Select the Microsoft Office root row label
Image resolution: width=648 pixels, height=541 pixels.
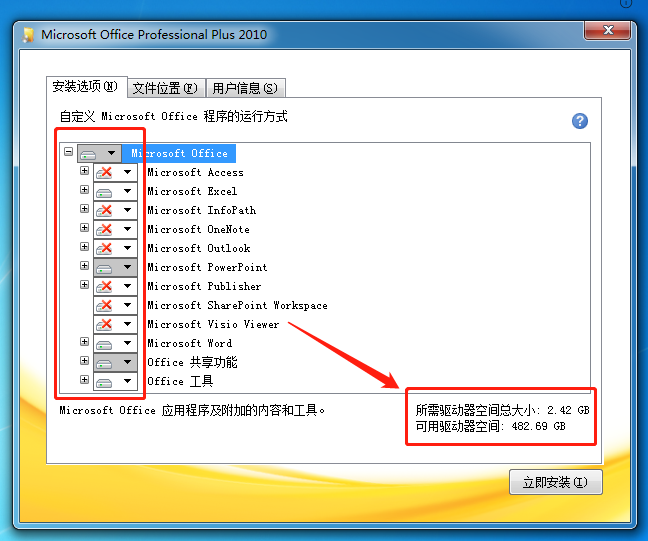pyautogui.click(x=179, y=153)
